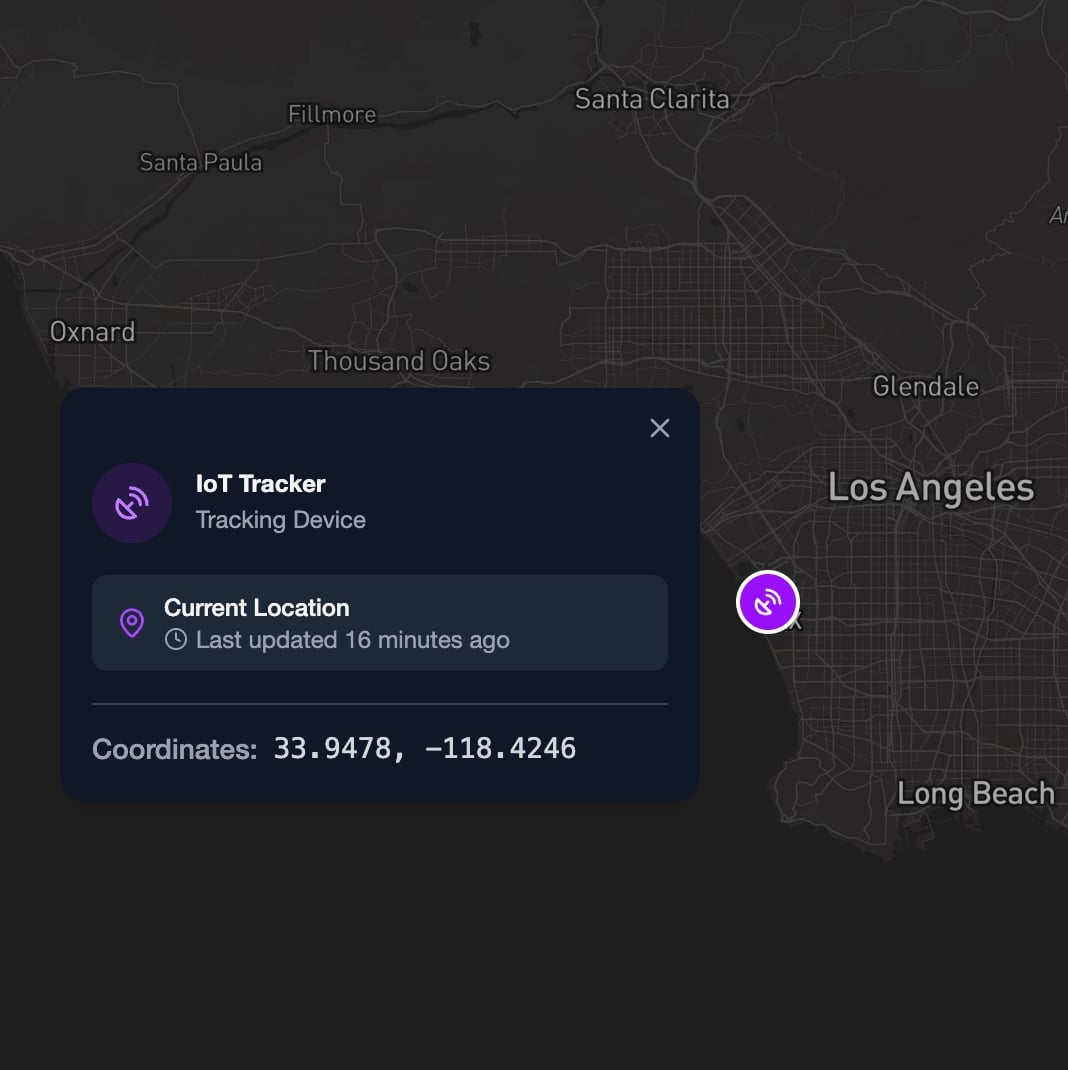Click the Tracking Device subtitle label
Viewport: 1068px width, 1070px height.
pyautogui.click(x=280, y=519)
